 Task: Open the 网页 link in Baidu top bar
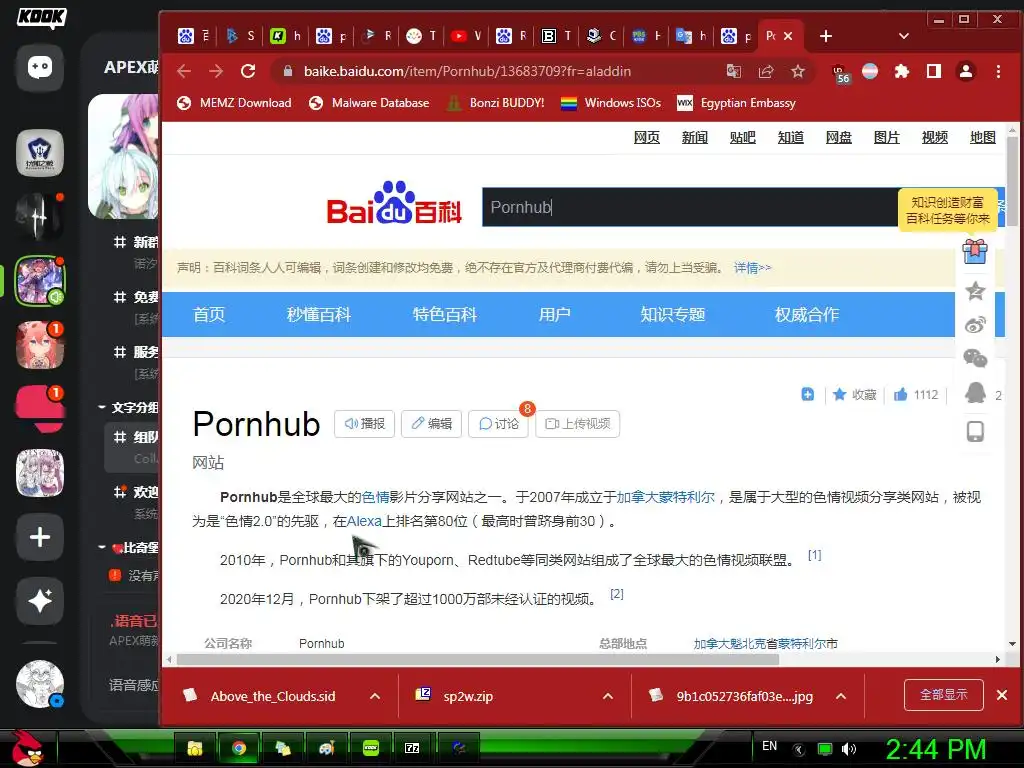click(647, 137)
